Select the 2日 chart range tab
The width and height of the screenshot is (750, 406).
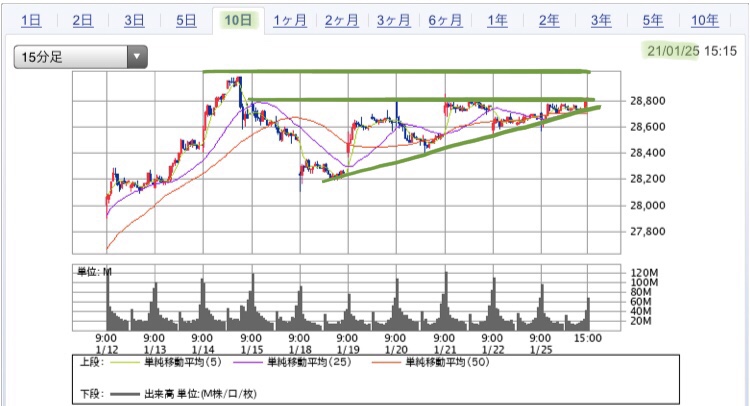[x=83, y=21]
